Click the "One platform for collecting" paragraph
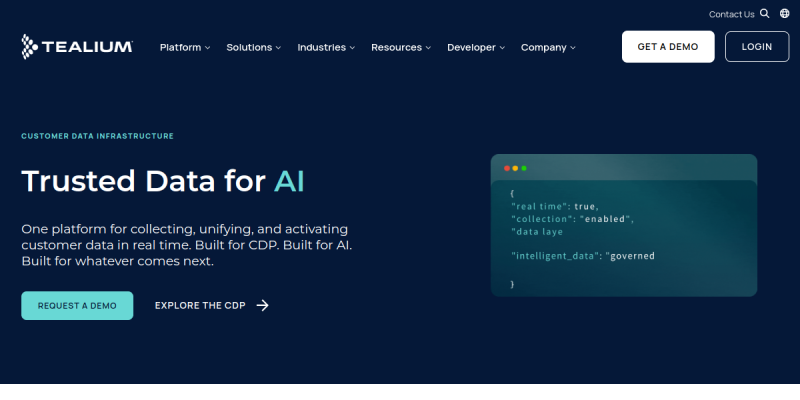Screen dimensions: 800x400 187,245
